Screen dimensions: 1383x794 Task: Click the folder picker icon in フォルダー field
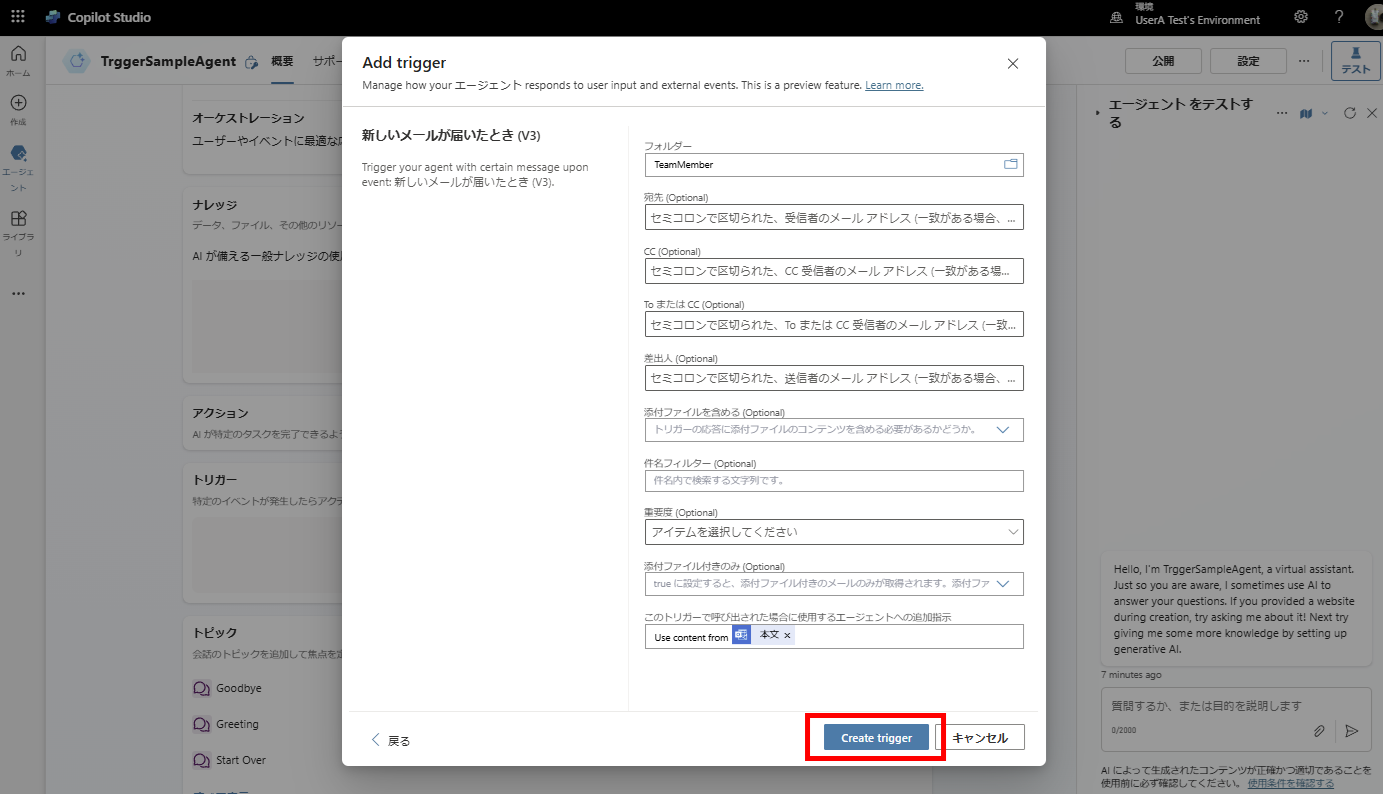click(x=1011, y=164)
